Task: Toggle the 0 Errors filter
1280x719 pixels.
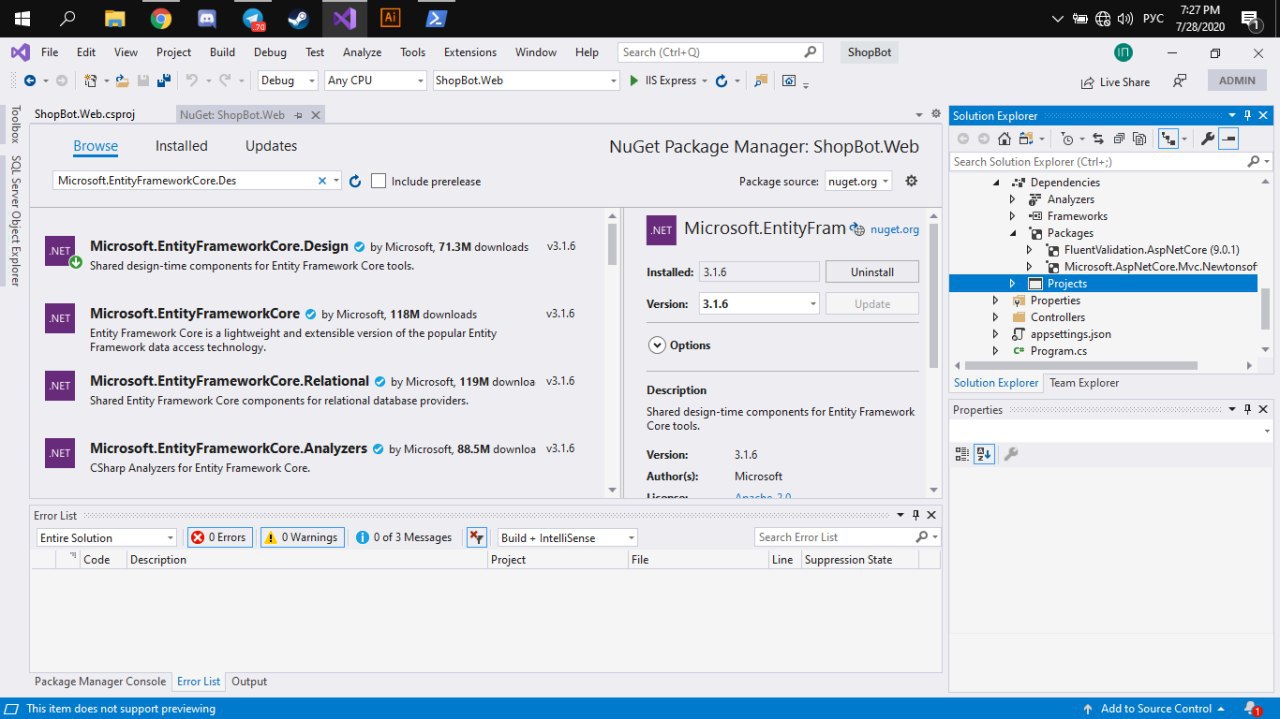Action: tap(219, 537)
